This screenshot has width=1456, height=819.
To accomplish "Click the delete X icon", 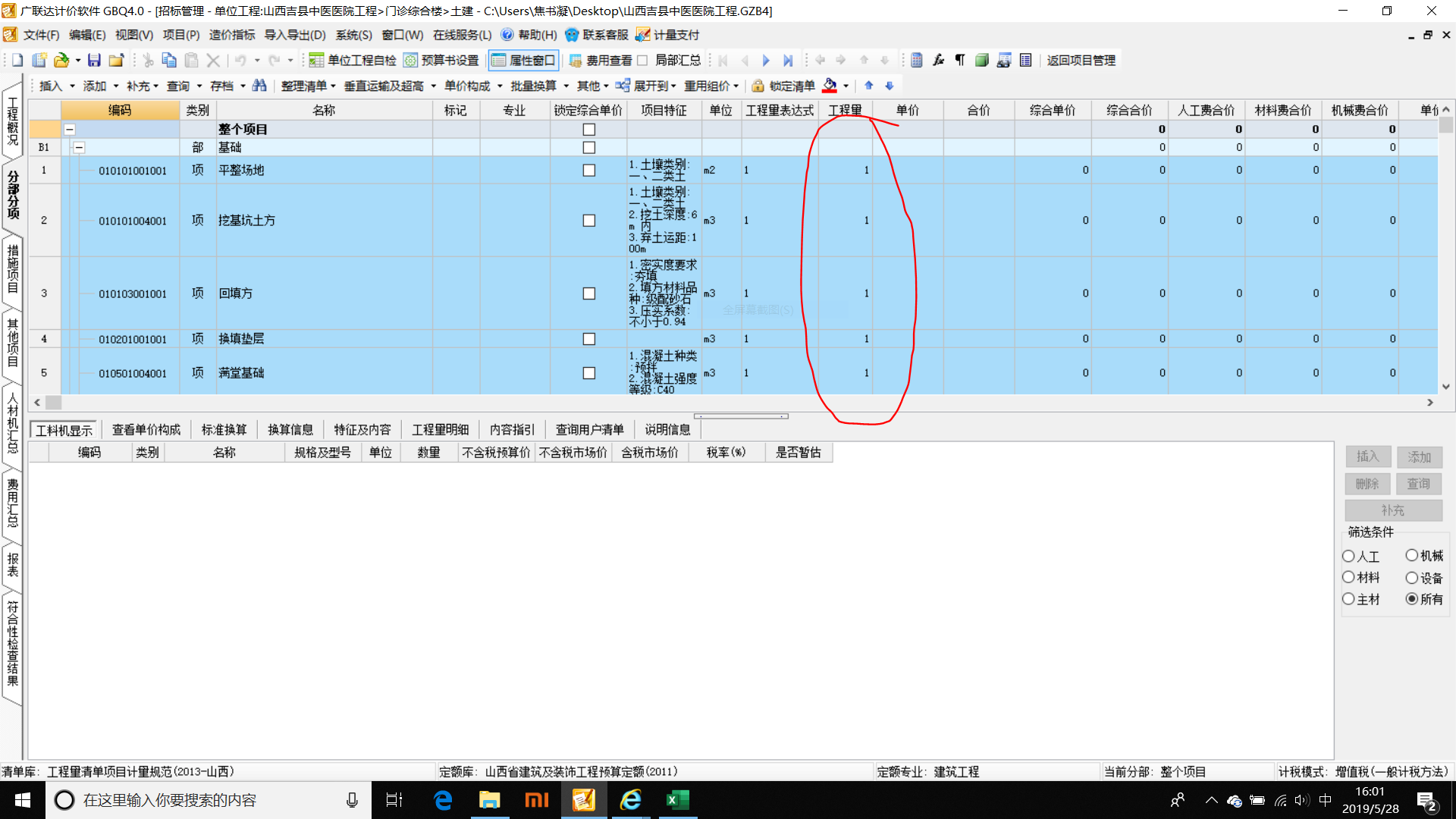I will (x=213, y=60).
